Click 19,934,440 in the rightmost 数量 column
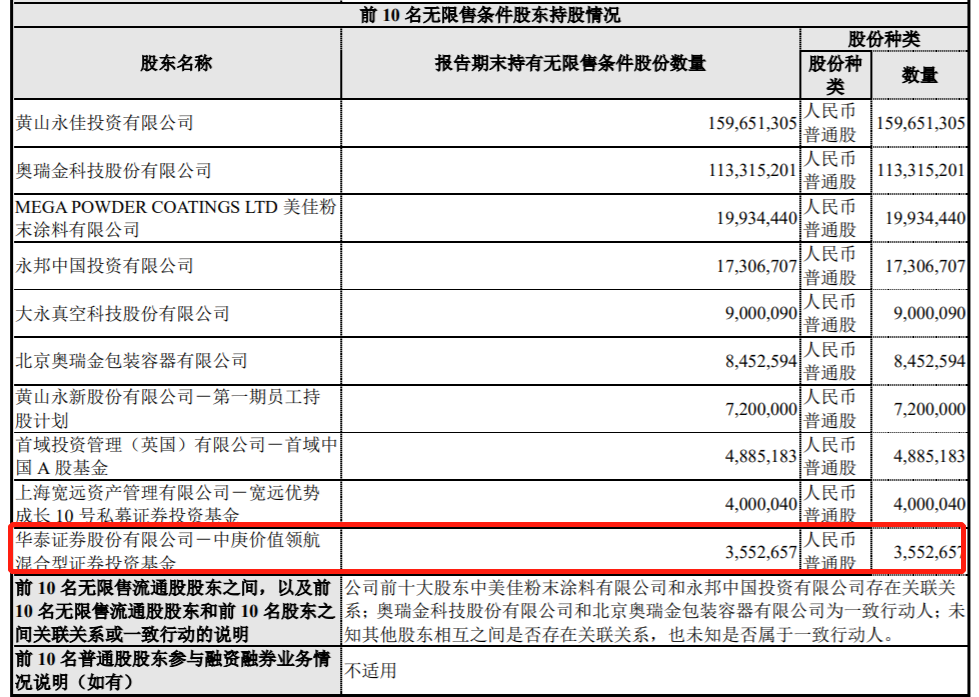 tap(925, 218)
